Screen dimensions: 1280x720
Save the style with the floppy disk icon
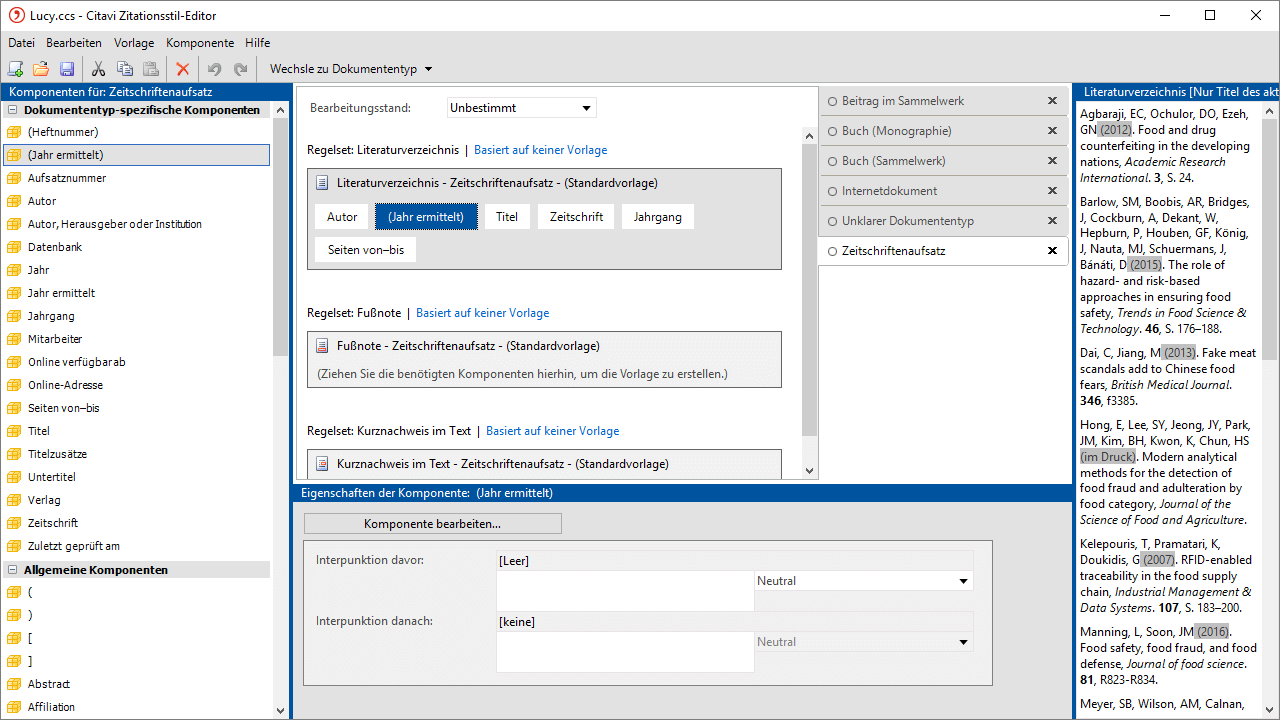[67, 69]
